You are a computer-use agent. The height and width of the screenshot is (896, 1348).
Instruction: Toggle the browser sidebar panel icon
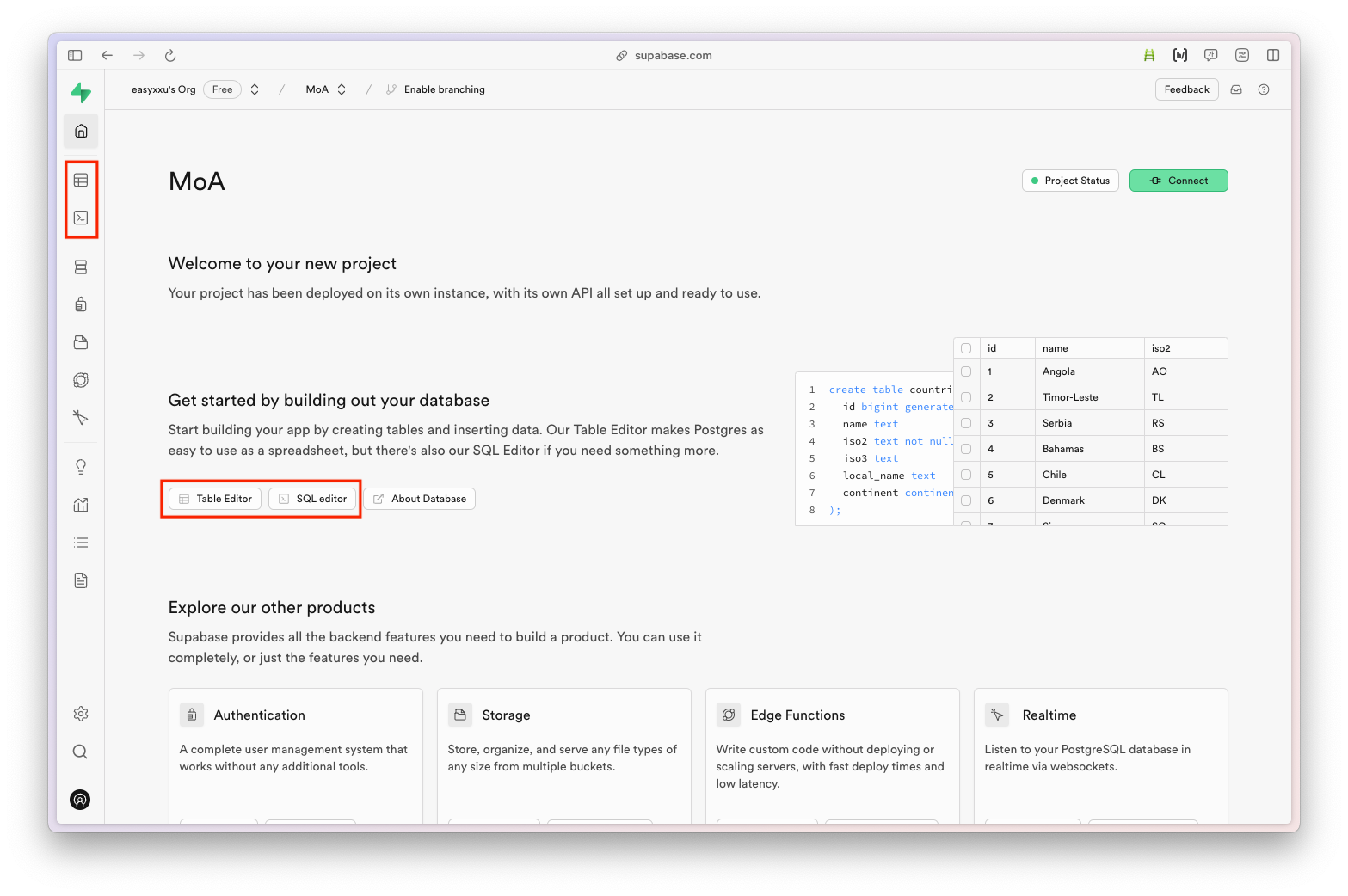[75, 55]
